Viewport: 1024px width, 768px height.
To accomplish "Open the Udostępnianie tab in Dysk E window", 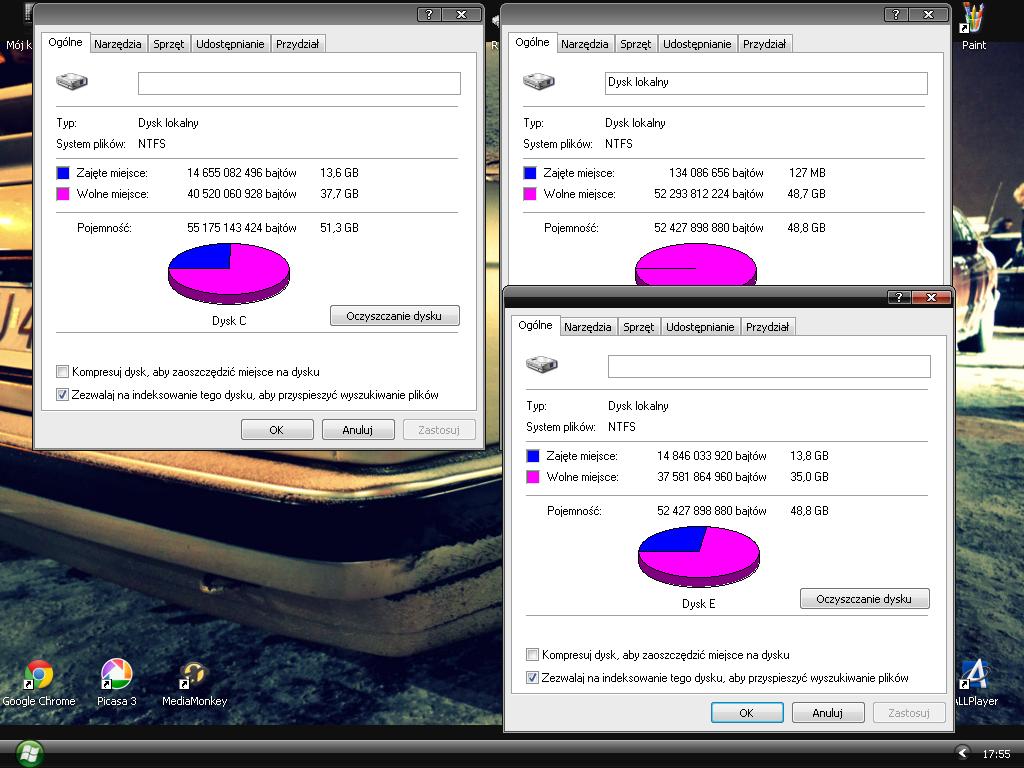I will tap(700, 327).
